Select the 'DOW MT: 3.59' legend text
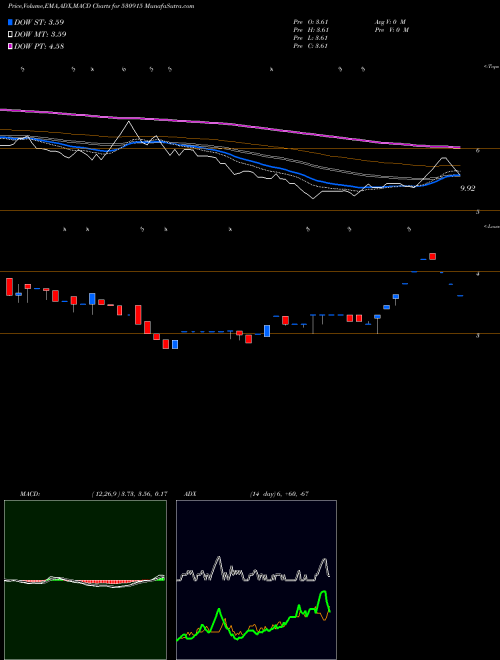The image size is (500, 660). [40, 35]
